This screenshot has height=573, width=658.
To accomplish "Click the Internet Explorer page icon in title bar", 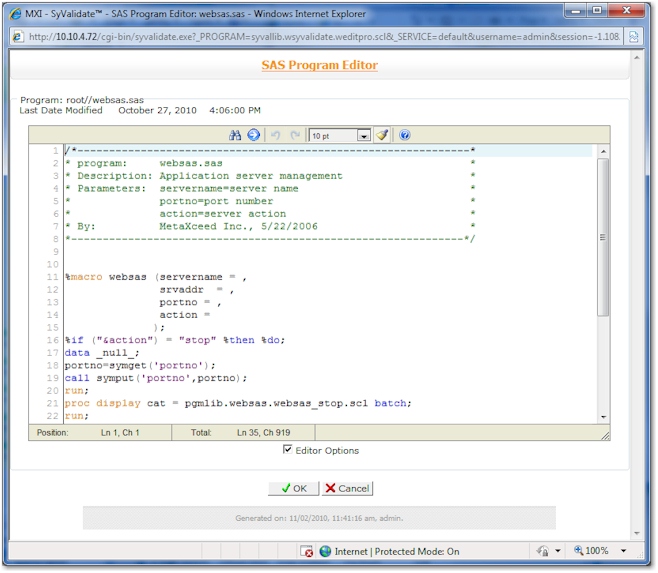I will [16, 14].
